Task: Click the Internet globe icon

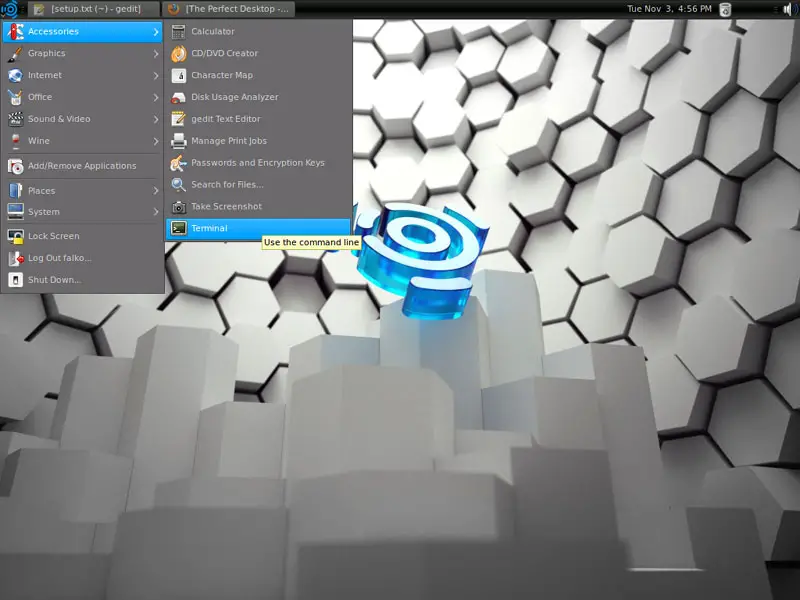Action: (x=15, y=76)
